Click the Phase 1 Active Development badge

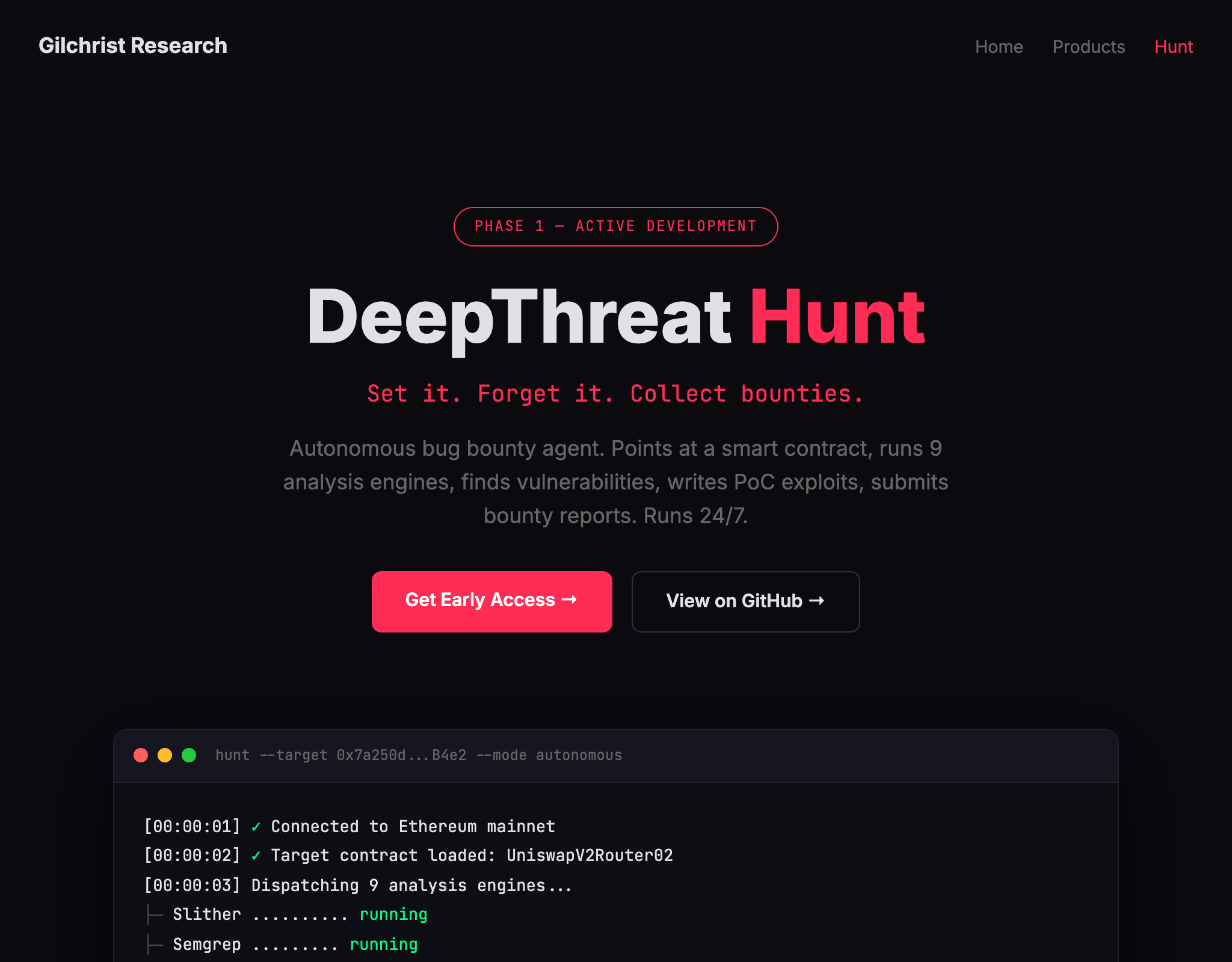coord(615,227)
